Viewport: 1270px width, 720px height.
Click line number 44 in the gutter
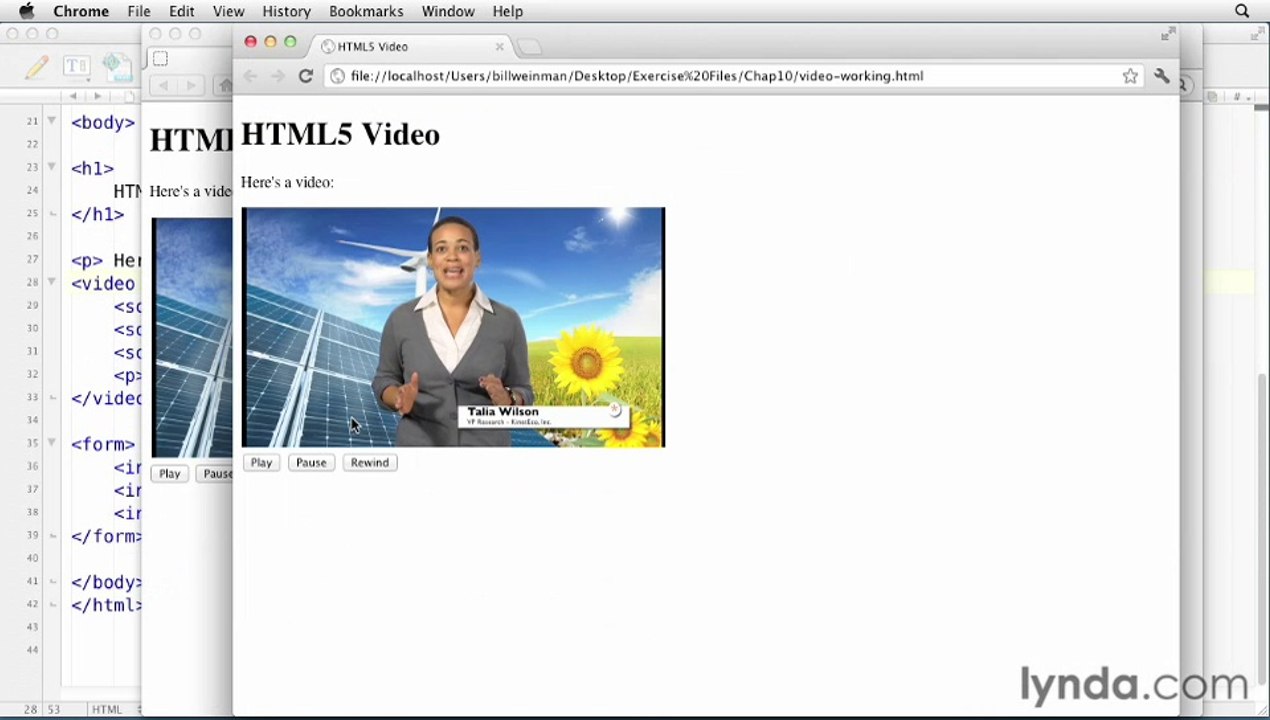[x=32, y=650]
